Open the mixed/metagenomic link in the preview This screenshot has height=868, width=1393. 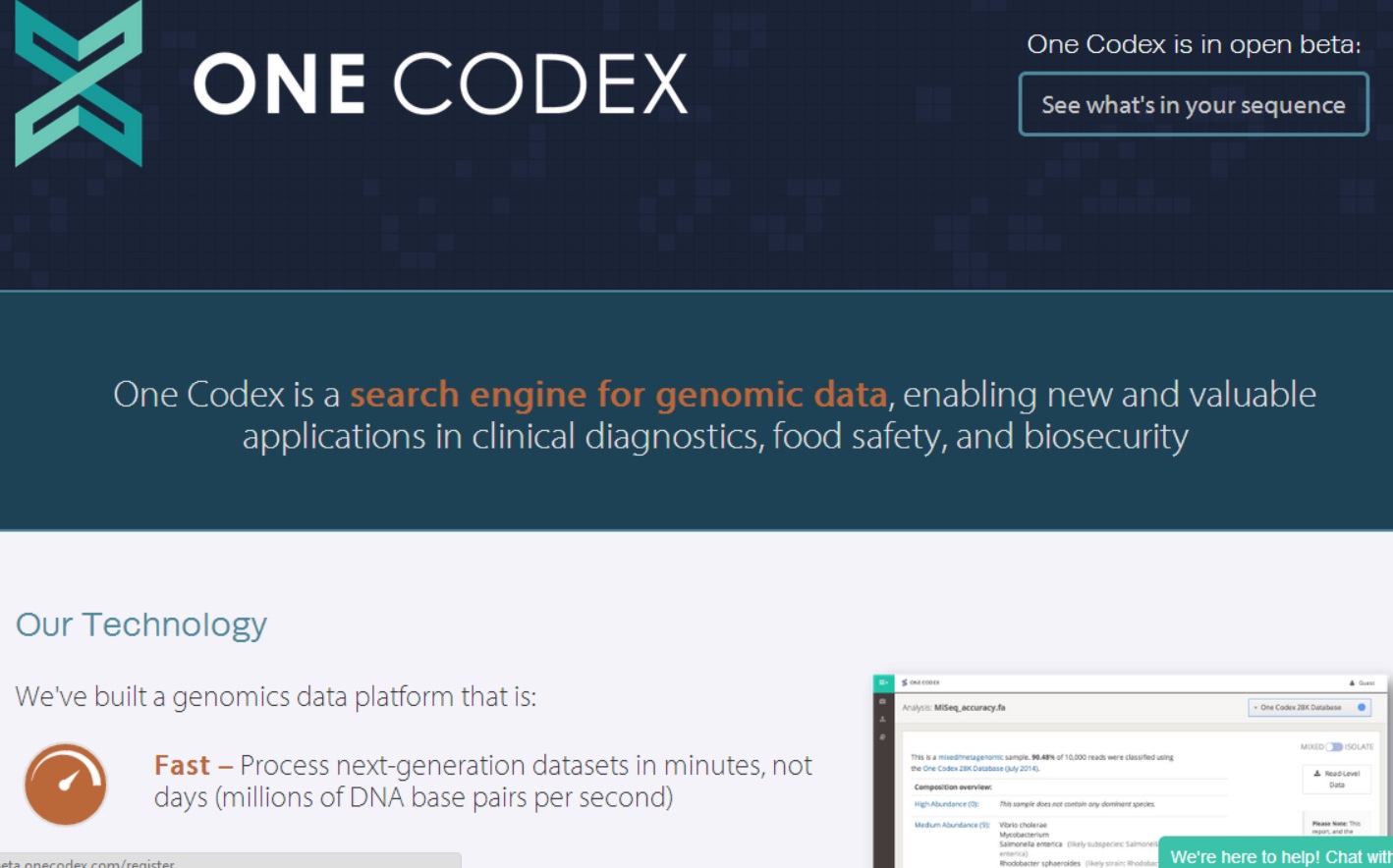click(970, 757)
